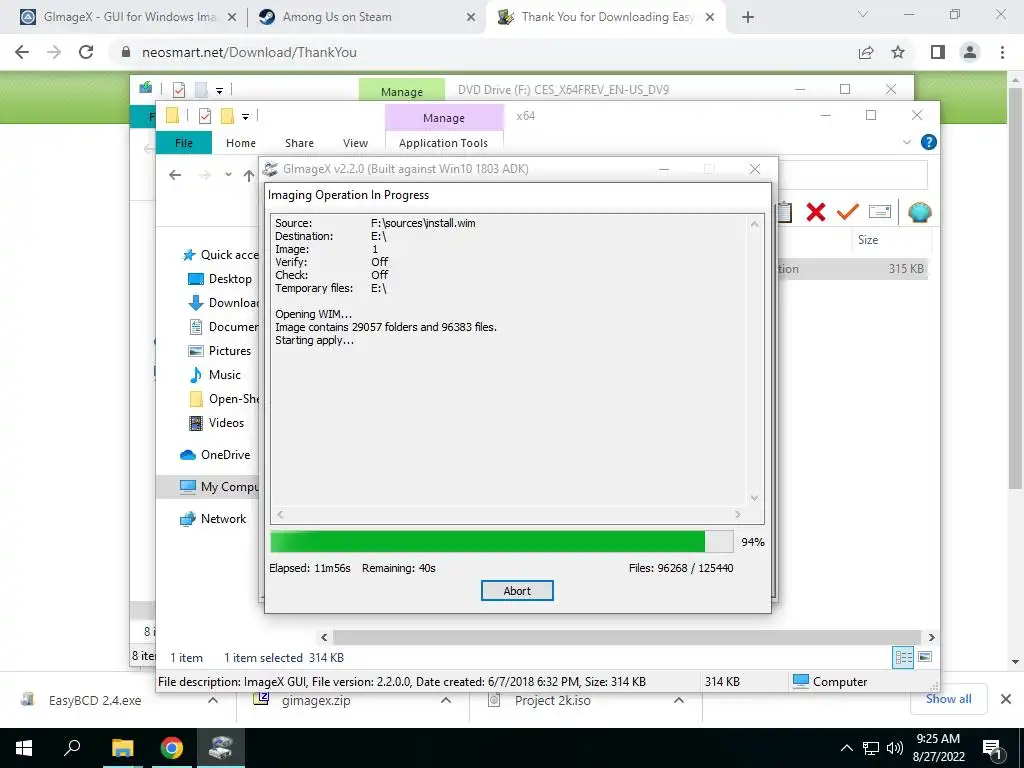Switch to large icons view in status bar
1024x768 pixels.
tap(925, 657)
